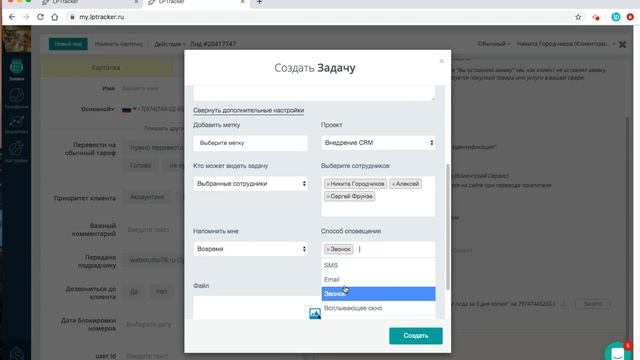Open the telephony sidebar section
Screen dimensions: 640x360
tap(16, 99)
